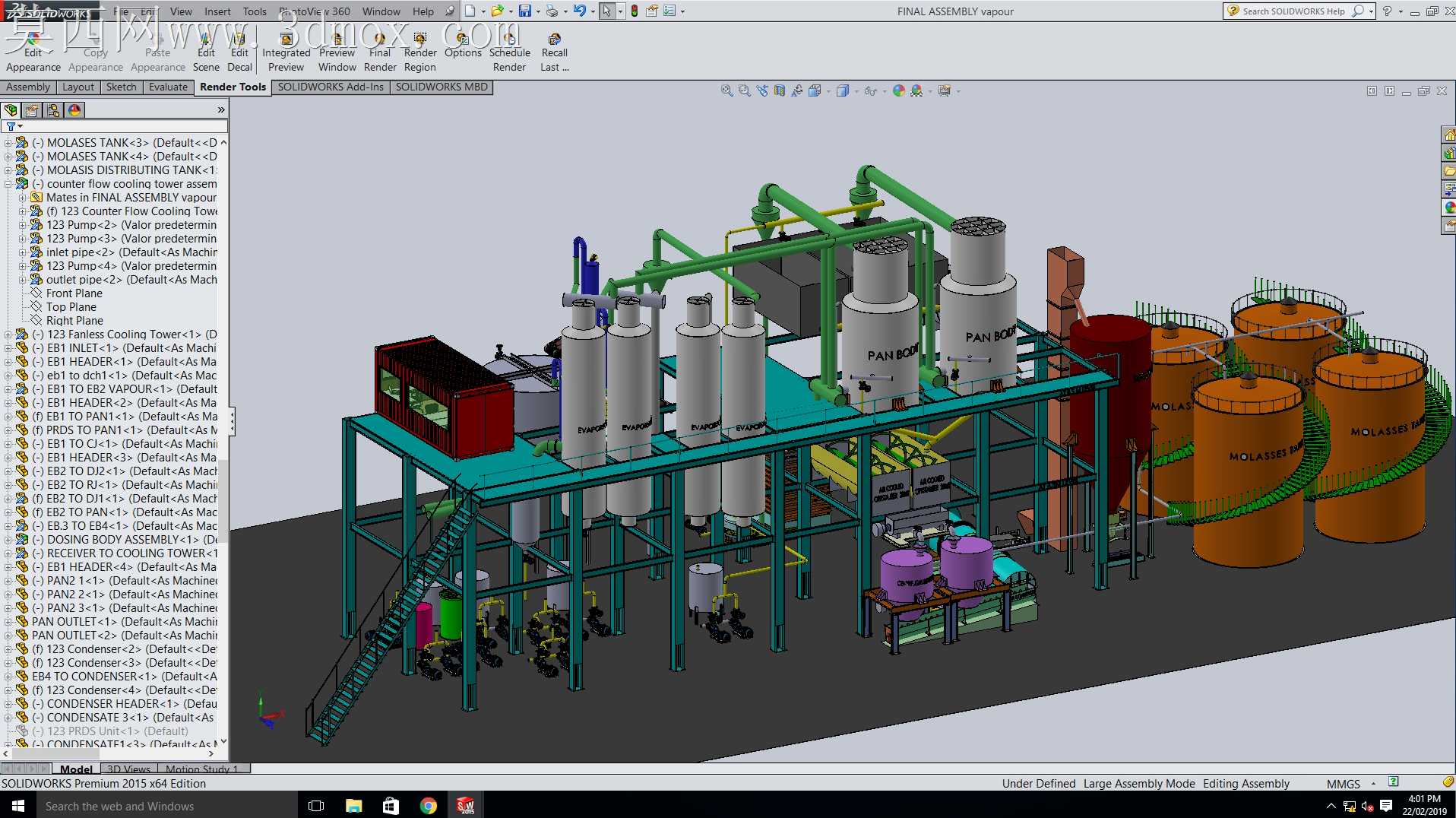
Task: Expand the DOSING BODY ASSEMBLY<1> node
Action: point(8,540)
